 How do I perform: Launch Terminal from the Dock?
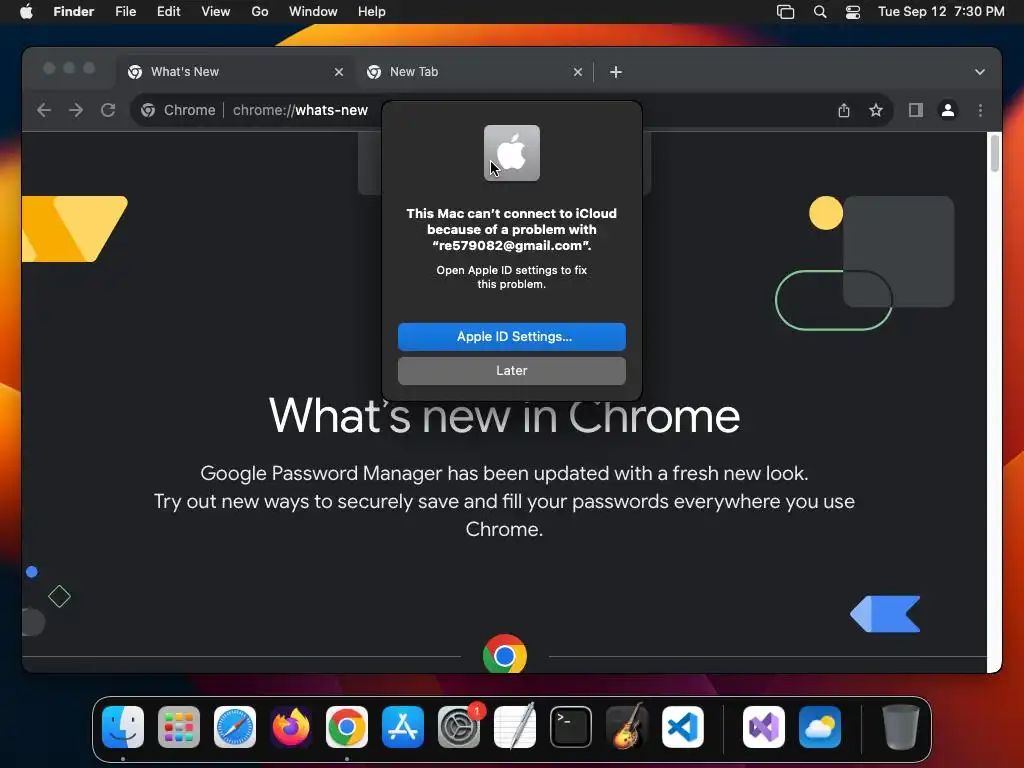[571, 727]
